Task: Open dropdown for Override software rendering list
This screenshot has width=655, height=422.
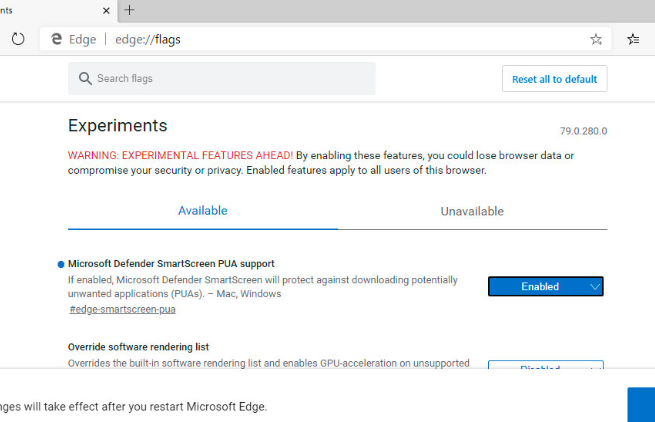Action: [546, 367]
